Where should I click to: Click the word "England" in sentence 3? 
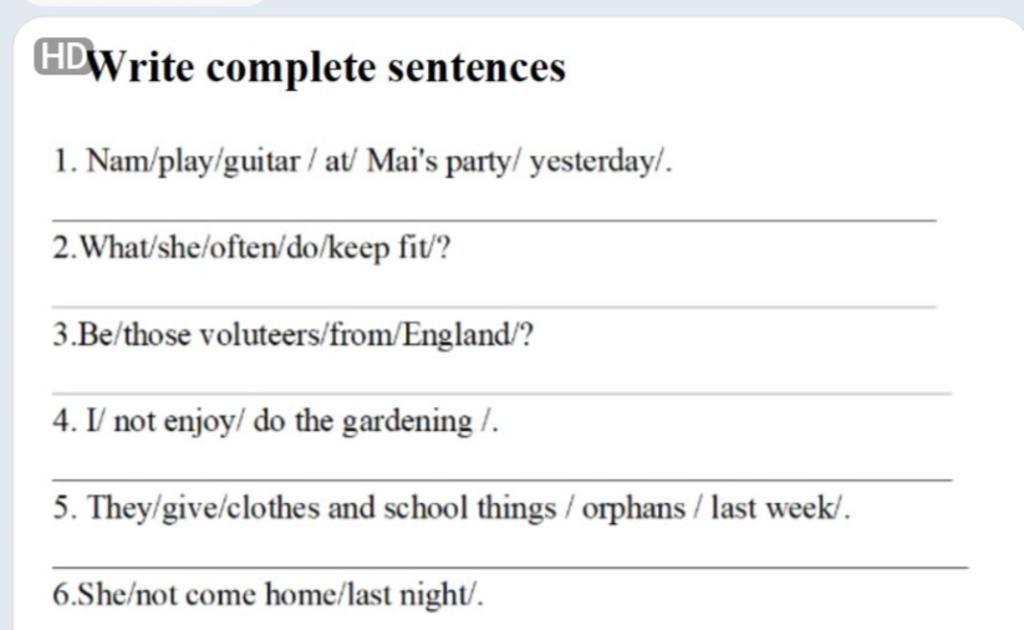click(x=456, y=334)
